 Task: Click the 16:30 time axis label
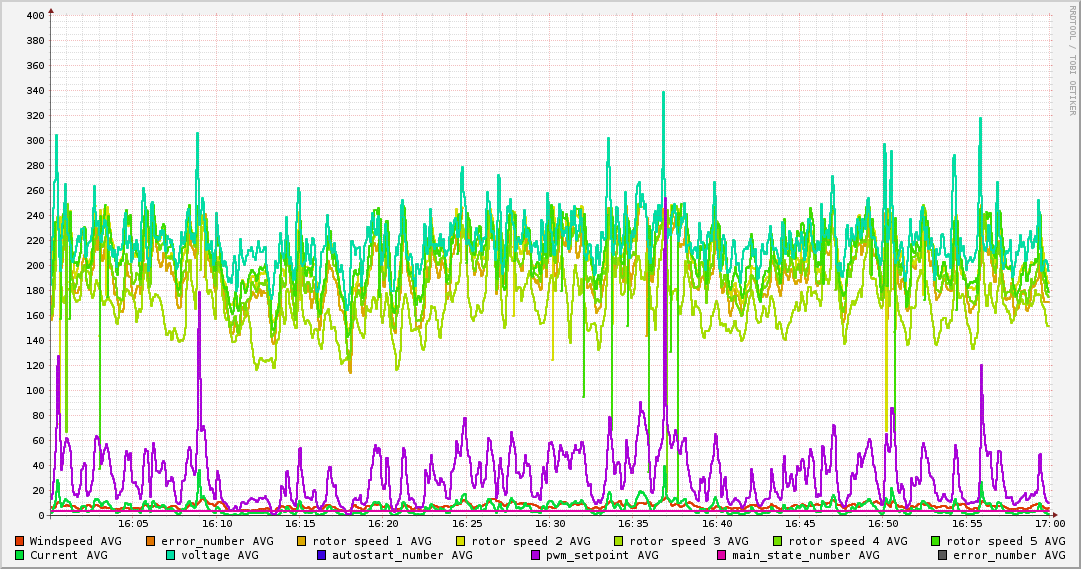550,524
